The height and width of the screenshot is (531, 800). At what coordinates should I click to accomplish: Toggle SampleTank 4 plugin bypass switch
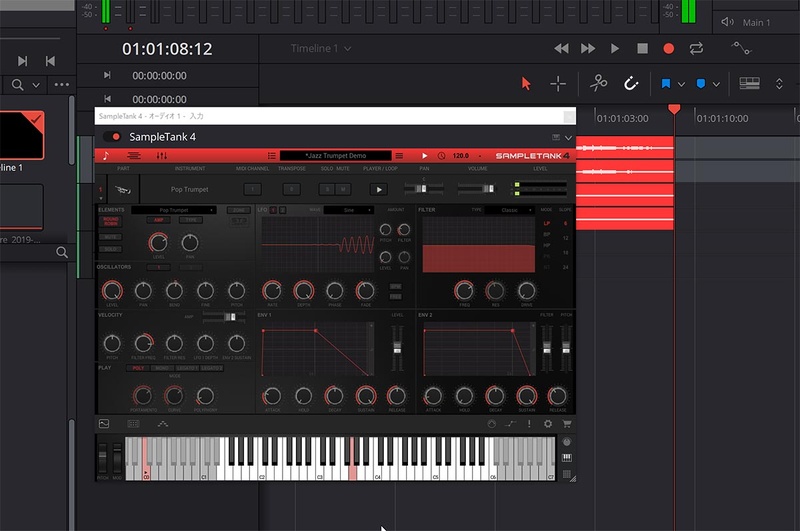[112, 137]
